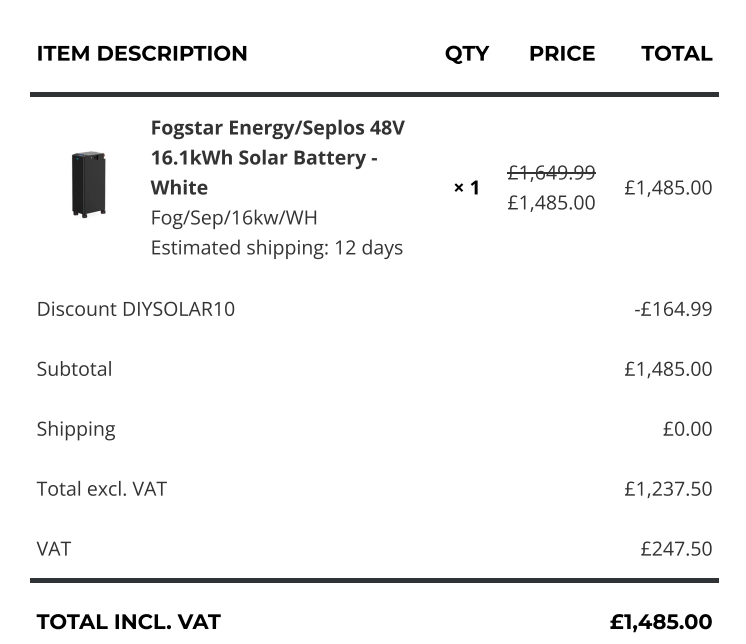Image resolution: width=746 pixels, height=644 pixels.
Task: Click the TOTAL INCL. VAT bold amount
Action: point(661,622)
